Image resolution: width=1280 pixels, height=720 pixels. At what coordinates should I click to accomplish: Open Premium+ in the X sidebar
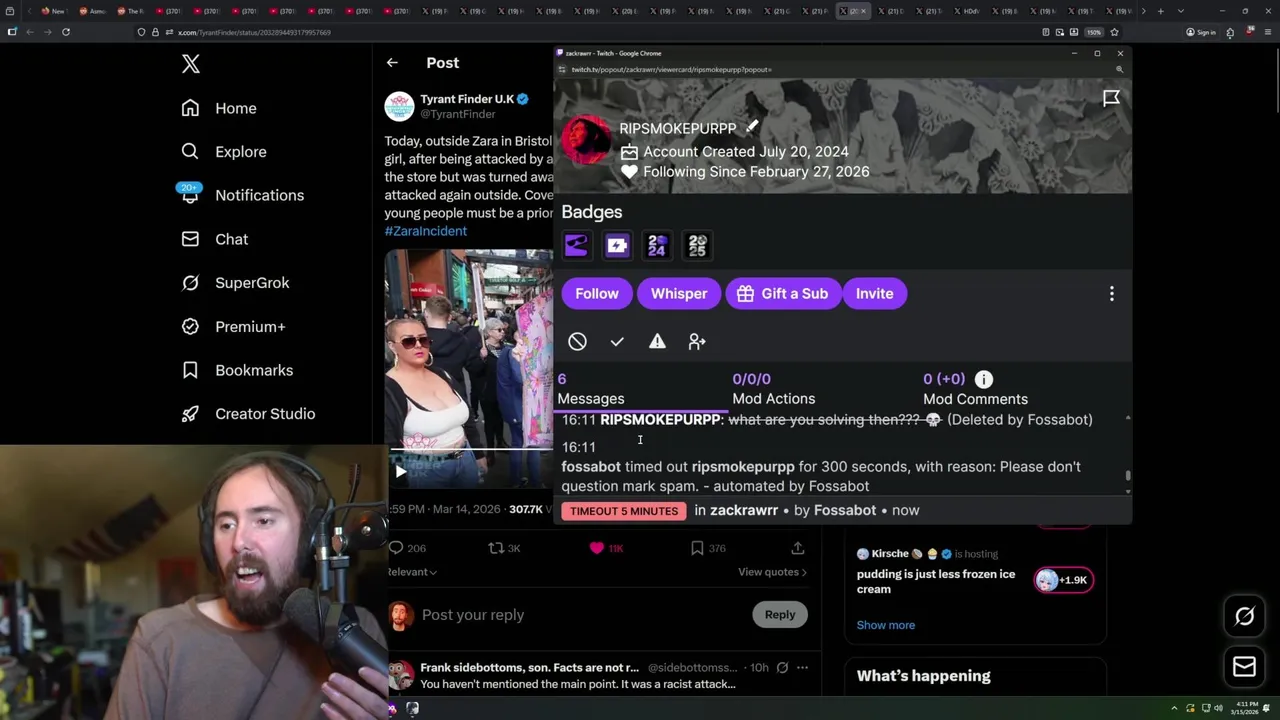(x=233, y=326)
